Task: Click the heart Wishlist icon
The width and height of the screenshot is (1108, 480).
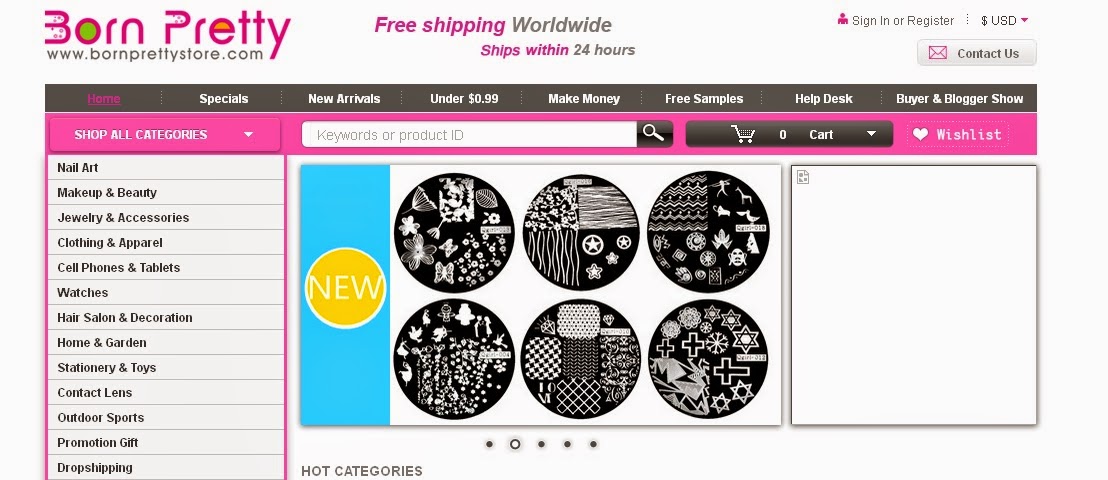Action: [x=920, y=134]
